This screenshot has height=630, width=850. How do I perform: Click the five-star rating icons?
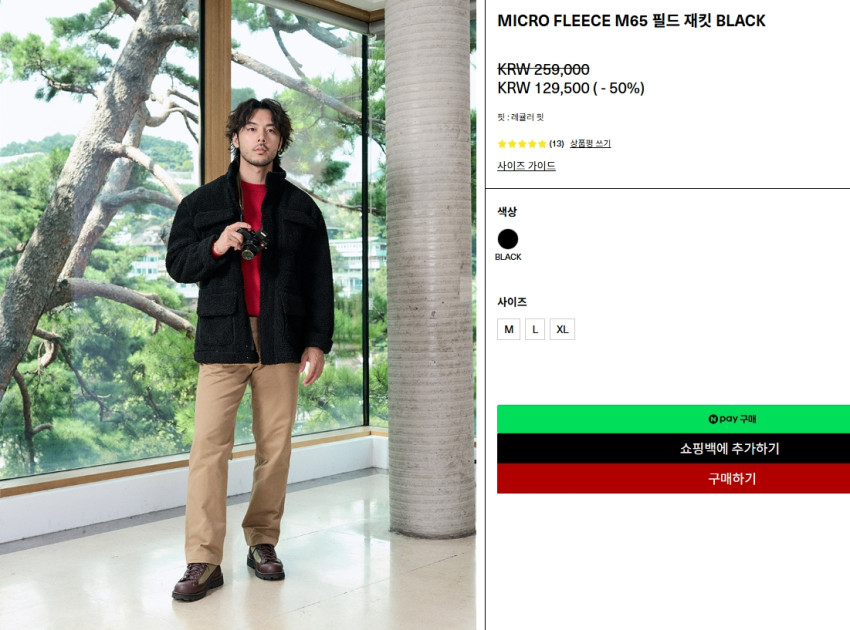(x=522, y=144)
